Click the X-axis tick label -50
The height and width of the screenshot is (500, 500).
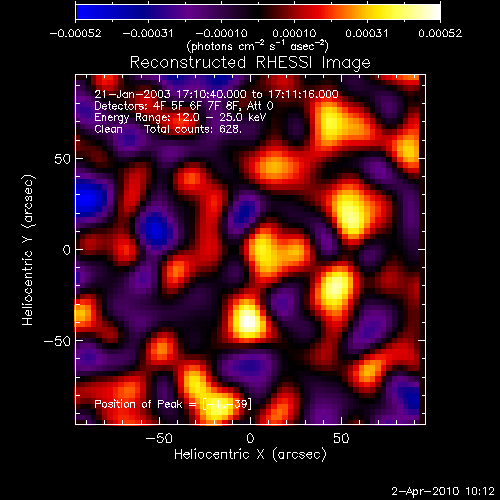[x=159, y=438]
